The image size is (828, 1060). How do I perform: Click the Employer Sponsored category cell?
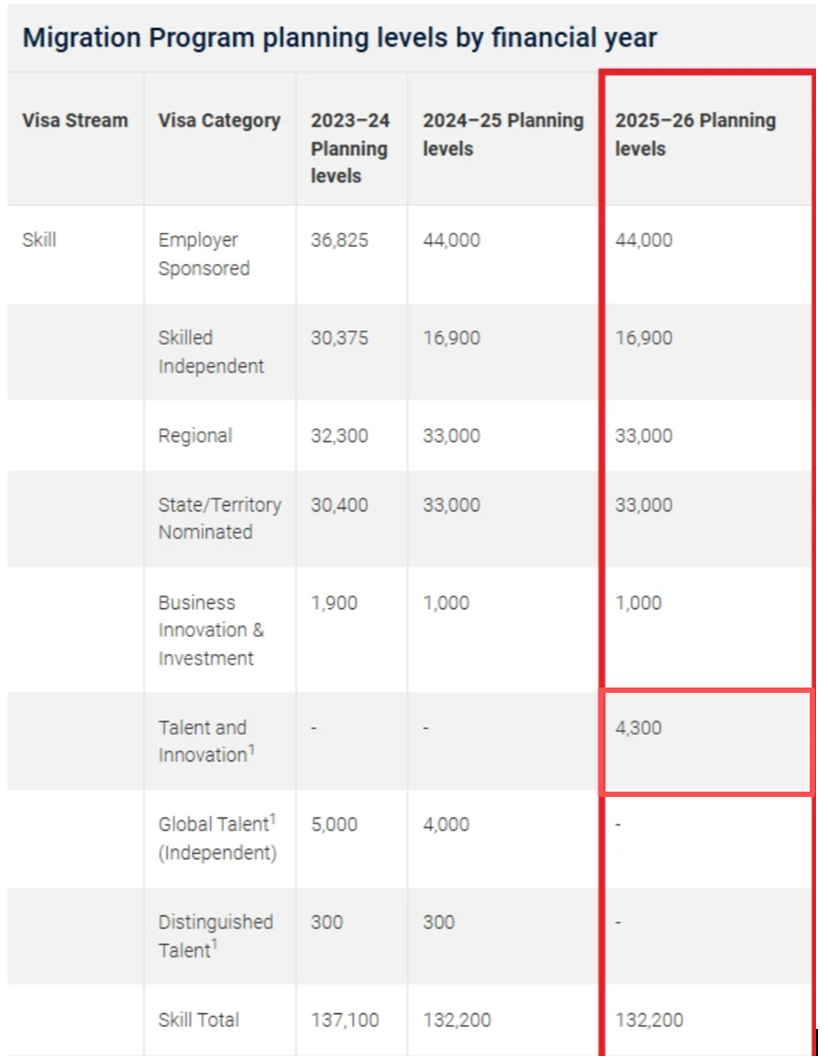(x=204, y=254)
